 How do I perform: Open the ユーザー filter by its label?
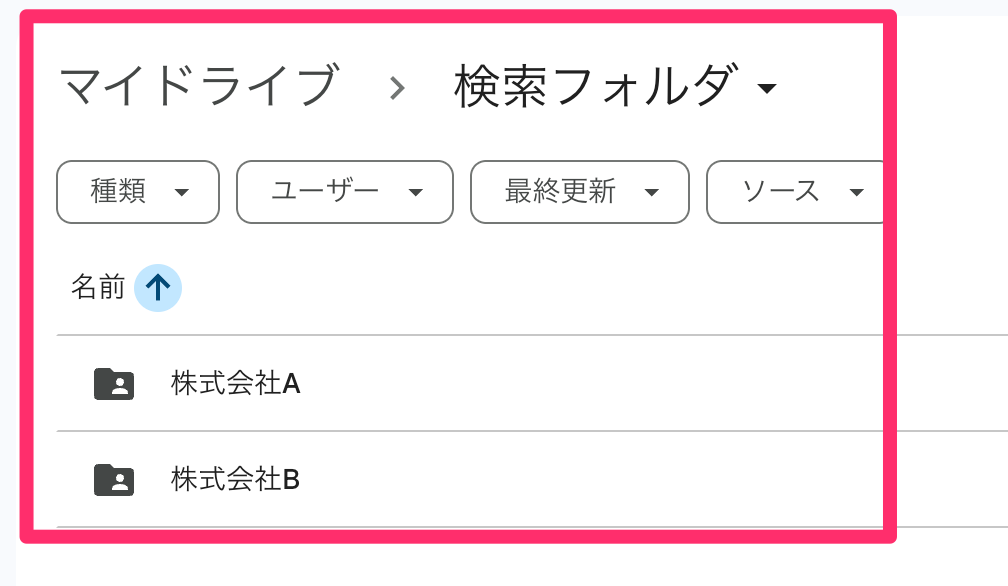coord(325,192)
